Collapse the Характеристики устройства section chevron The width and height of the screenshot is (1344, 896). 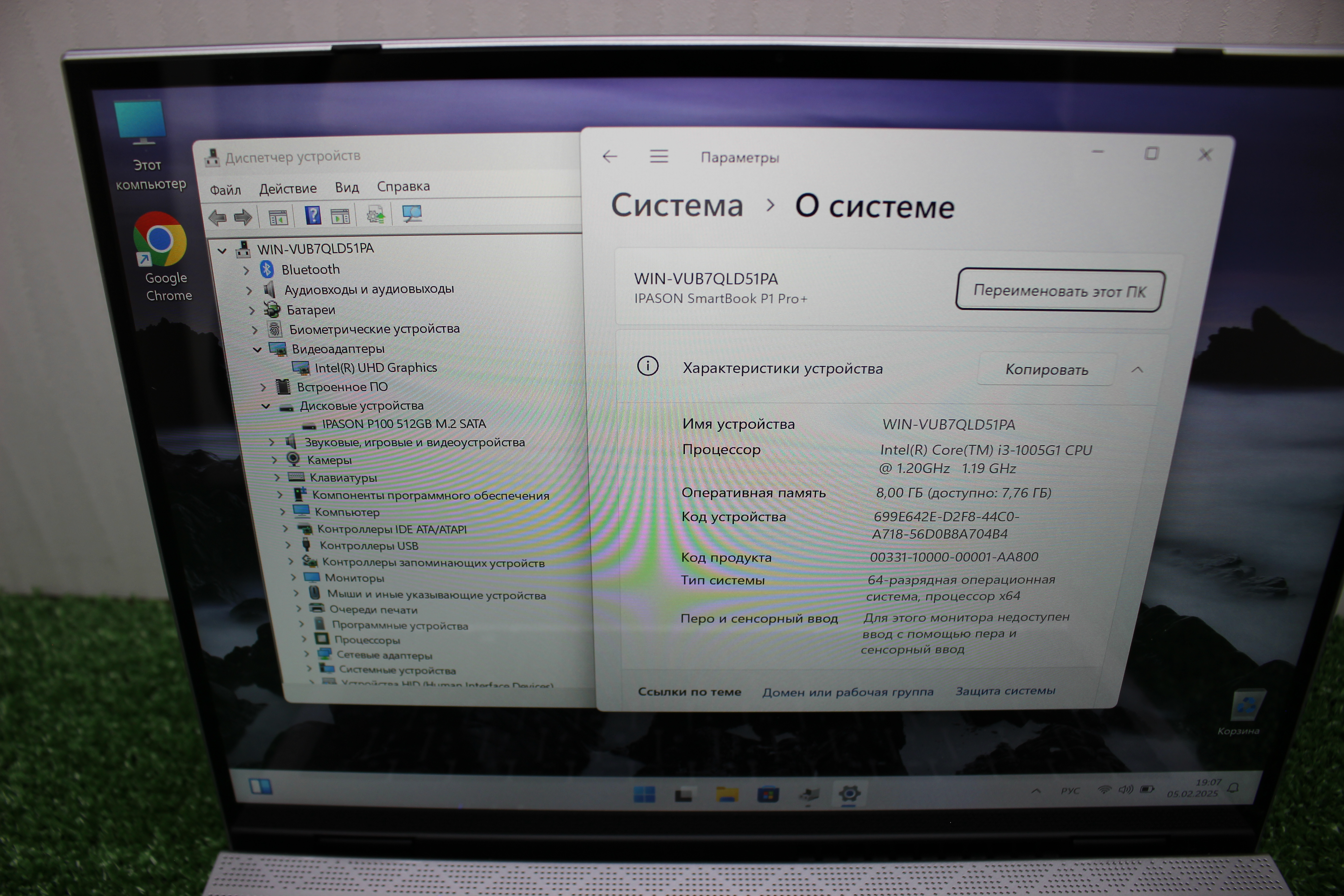pyautogui.click(x=1137, y=370)
